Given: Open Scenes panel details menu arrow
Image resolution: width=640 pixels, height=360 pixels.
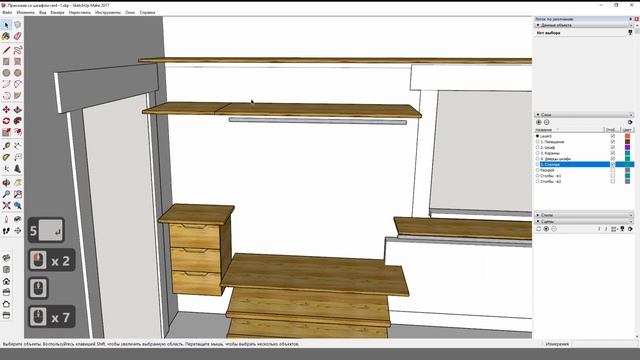Looking at the screenshot, I should point(630,229).
